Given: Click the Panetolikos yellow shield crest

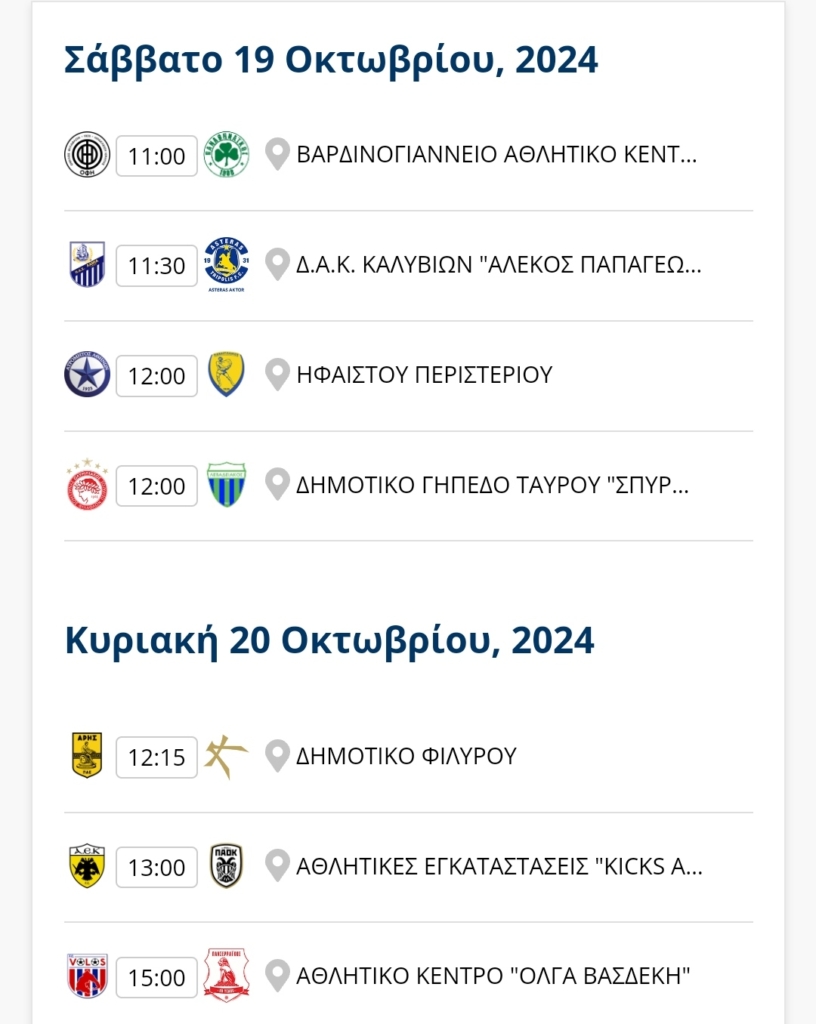Looking at the screenshot, I should [x=227, y=375].
